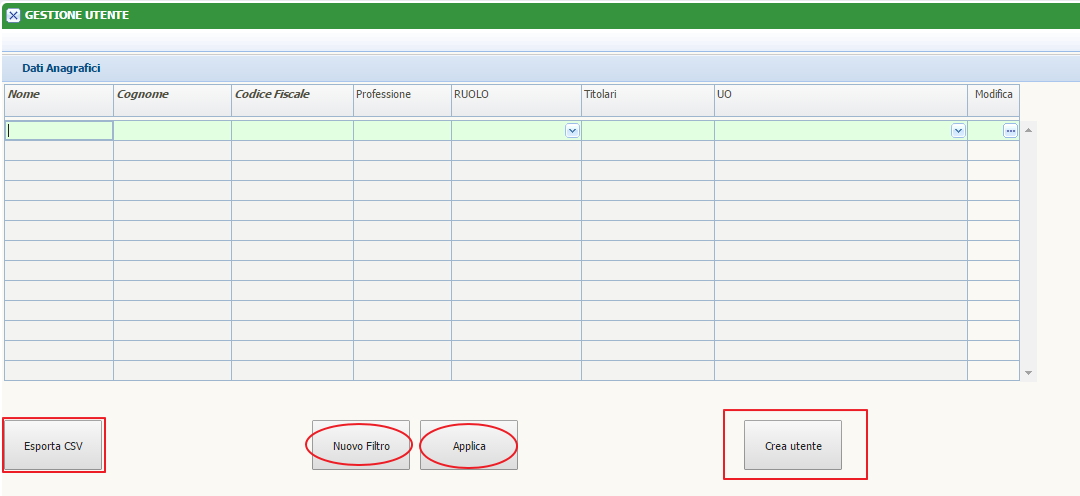Close the Gestione Utente window icon

point(13,15)
